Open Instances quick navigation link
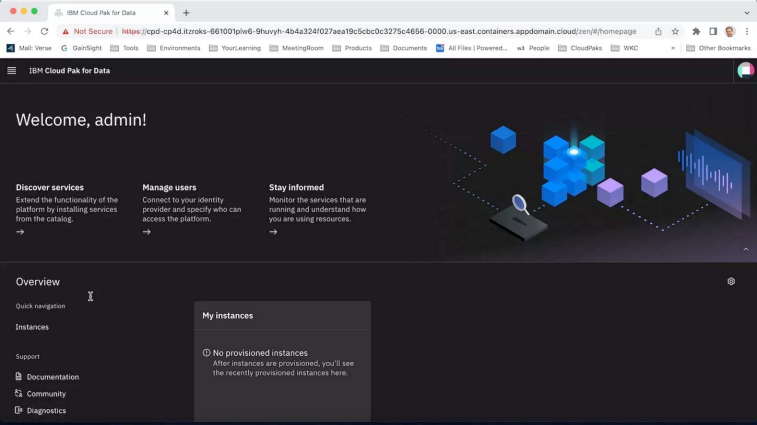Image resolution: width=757 pixels, height=425 pixels. click(32, 327)
